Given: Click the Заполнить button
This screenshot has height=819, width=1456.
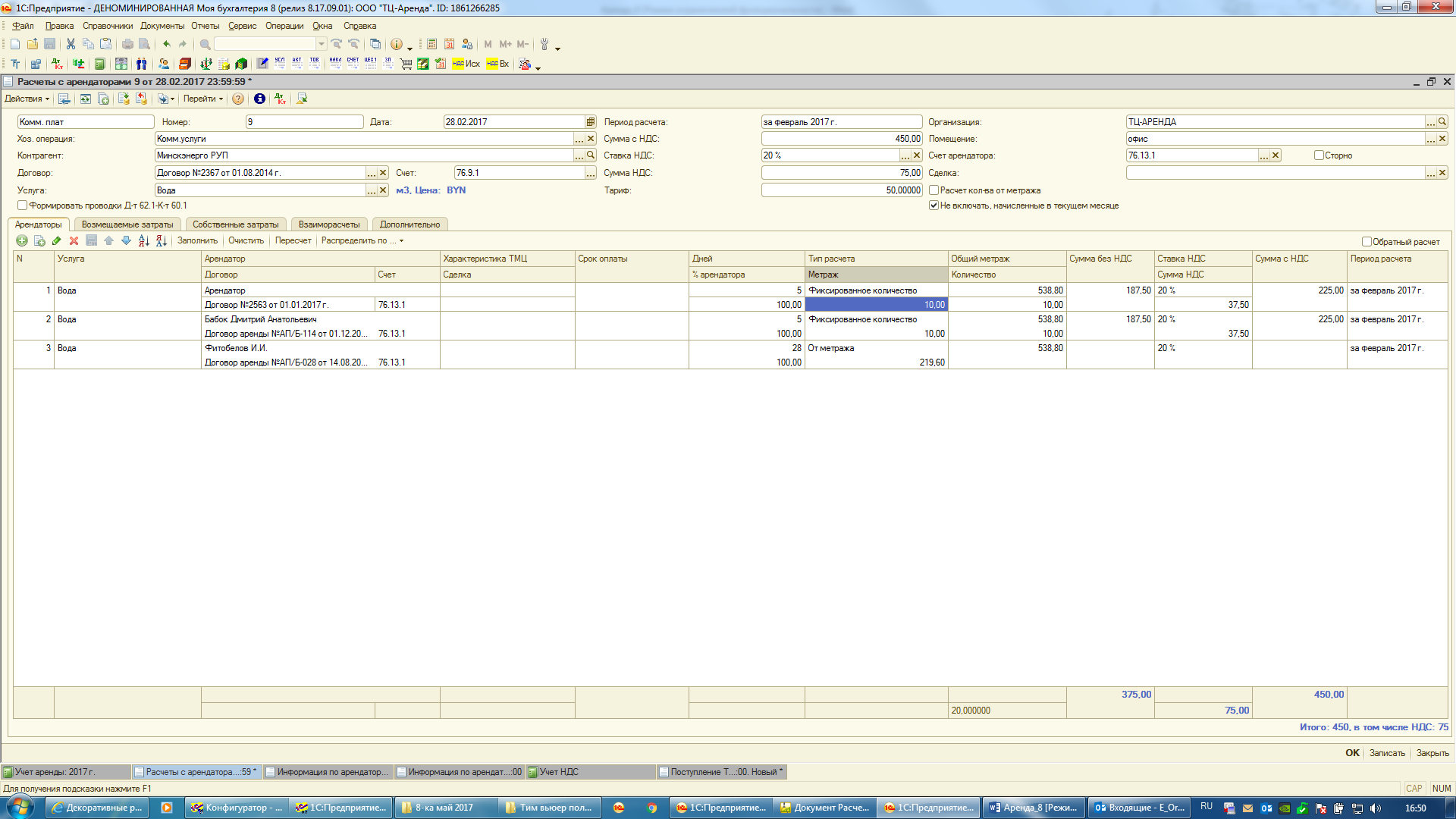Looking at the screenshot, I should coord(197,241).
